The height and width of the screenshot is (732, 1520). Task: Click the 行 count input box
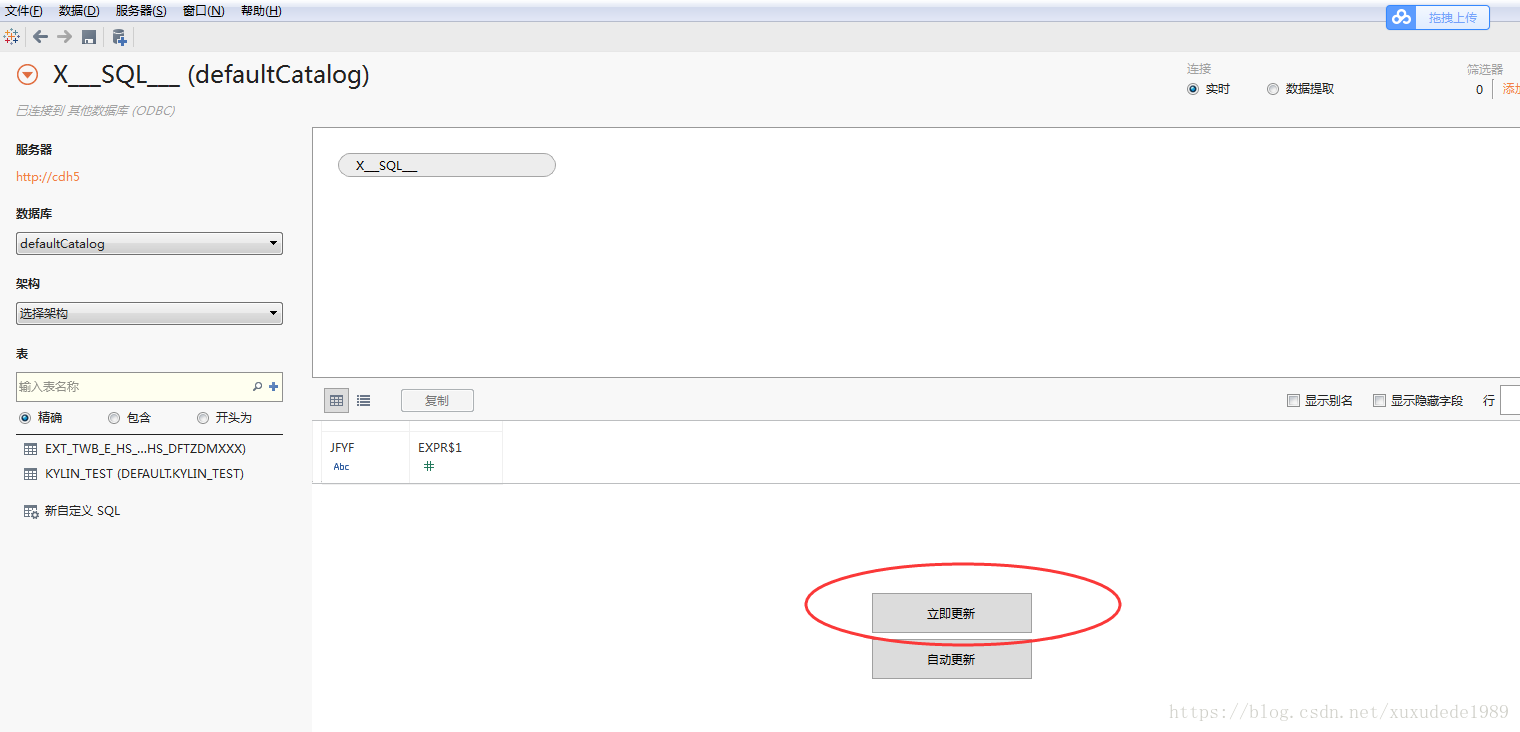[x=1510, y=400]
